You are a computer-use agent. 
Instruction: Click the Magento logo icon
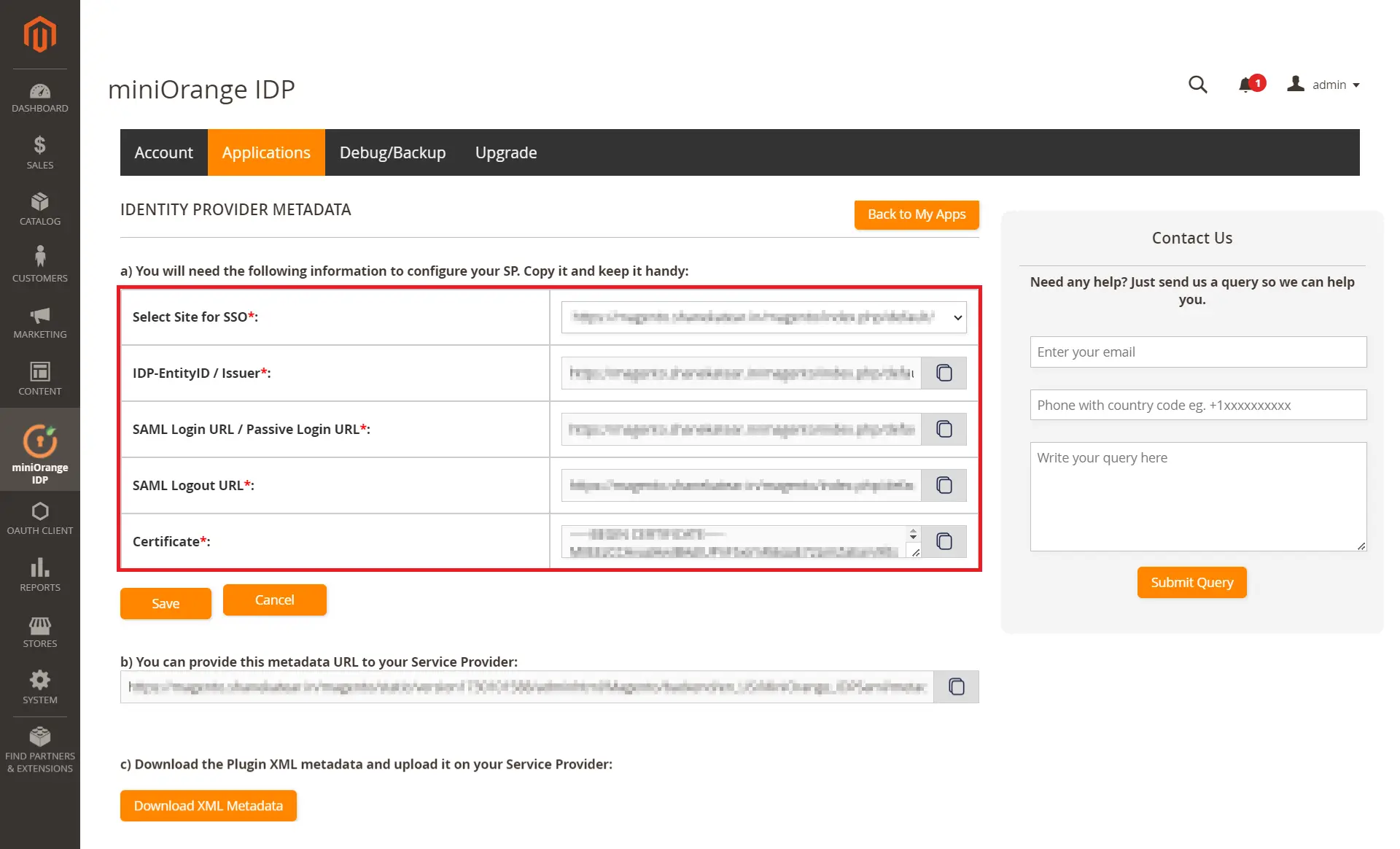pos(40,34)
